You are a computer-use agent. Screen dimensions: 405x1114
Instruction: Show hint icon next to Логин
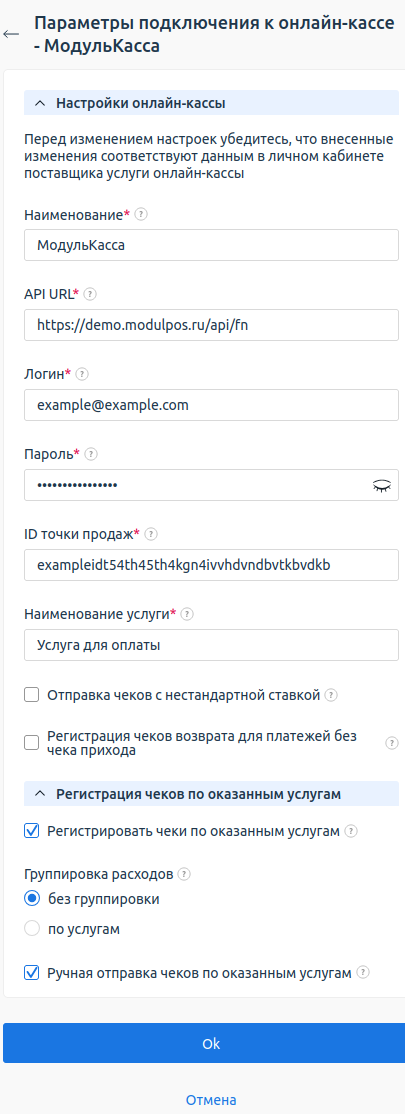(x=82, y=373)
